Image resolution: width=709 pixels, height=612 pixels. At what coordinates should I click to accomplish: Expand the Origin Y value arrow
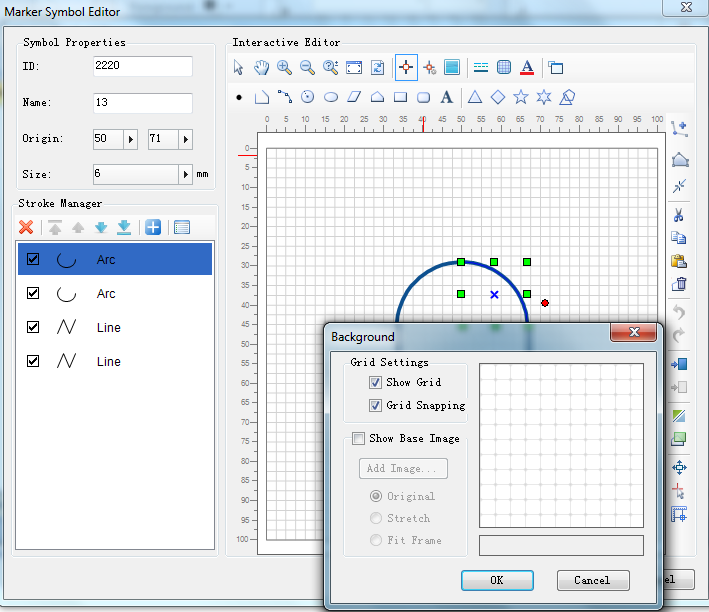185,139
